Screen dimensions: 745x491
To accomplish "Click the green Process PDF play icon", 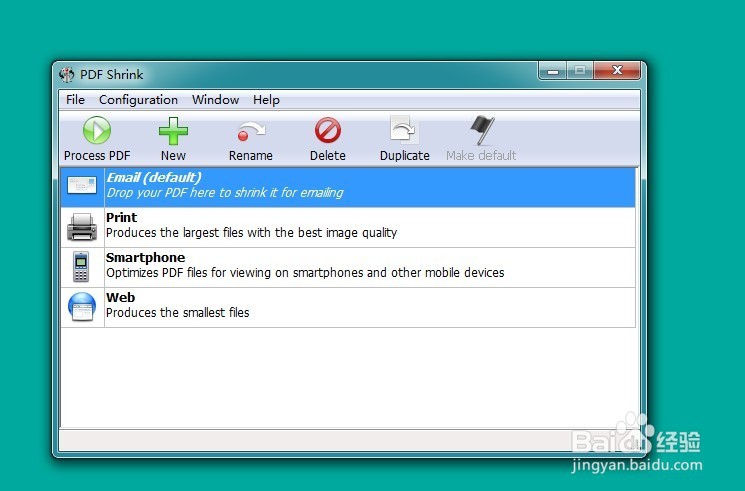I will coord(97,130).
